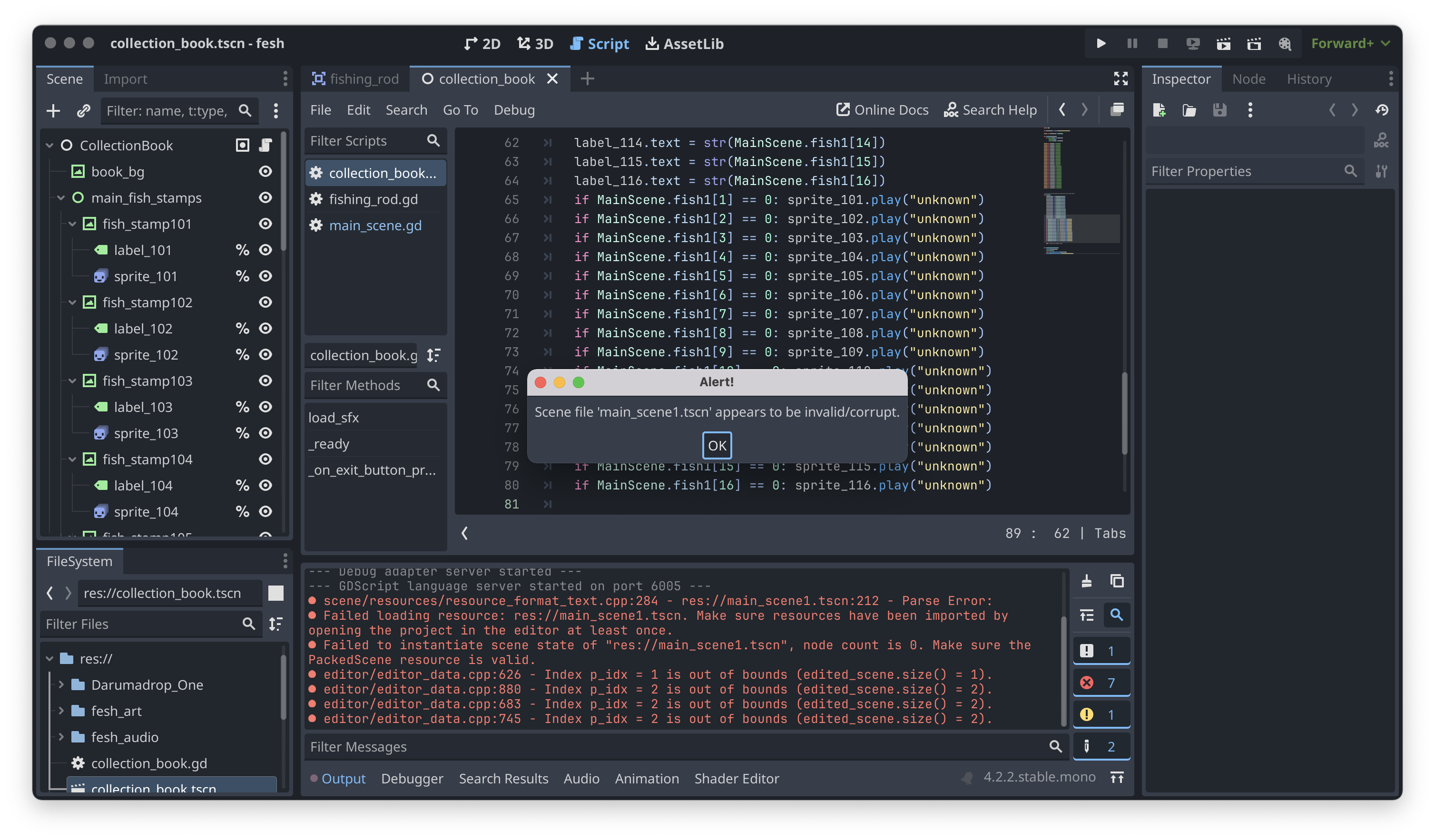The height and width of the screenshot is (840, 1435).
Task: Open the Movie Maker mode icon
Action: (1285, 44)
